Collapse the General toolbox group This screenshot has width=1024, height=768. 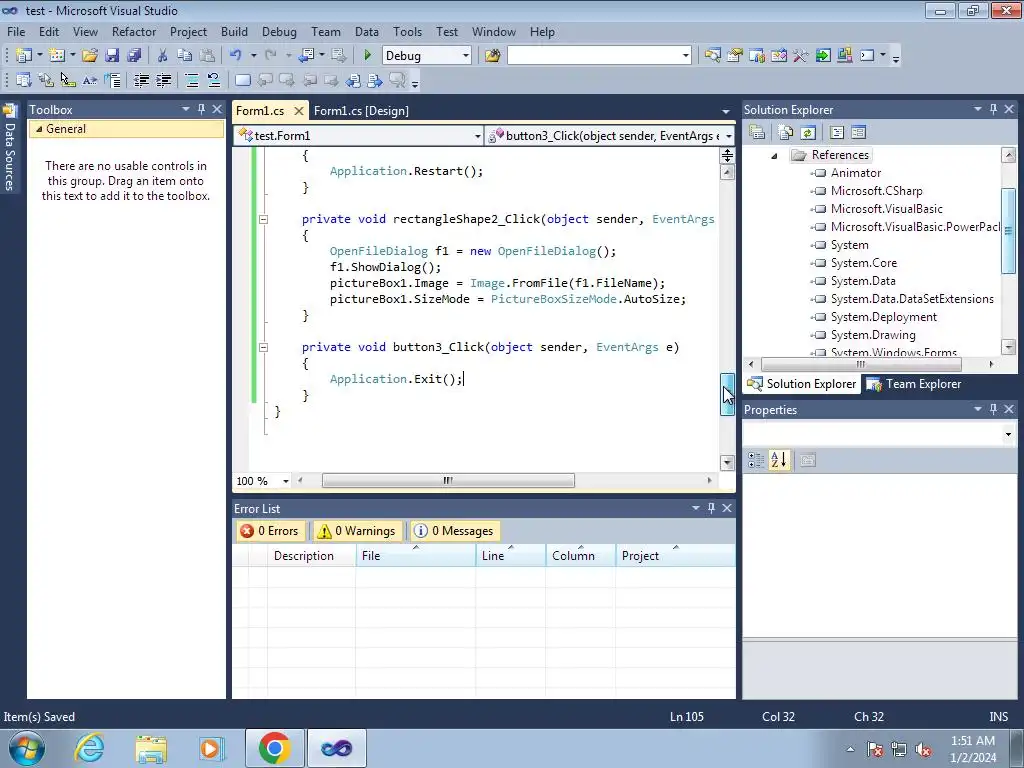(39, 129)
